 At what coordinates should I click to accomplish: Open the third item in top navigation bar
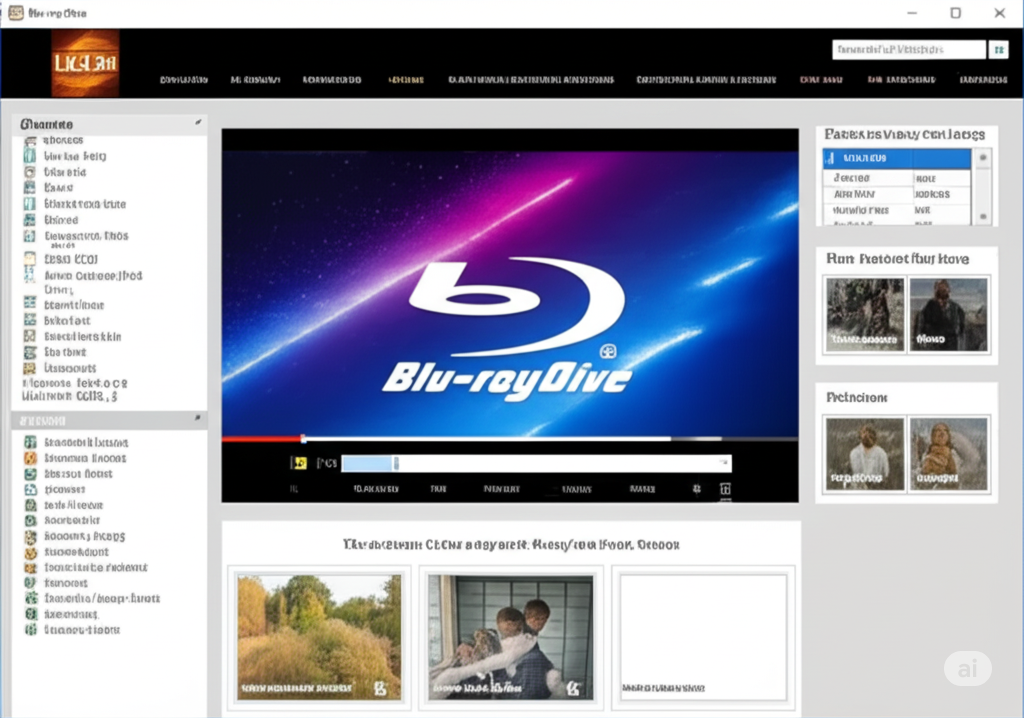click(x=332, y=80)
